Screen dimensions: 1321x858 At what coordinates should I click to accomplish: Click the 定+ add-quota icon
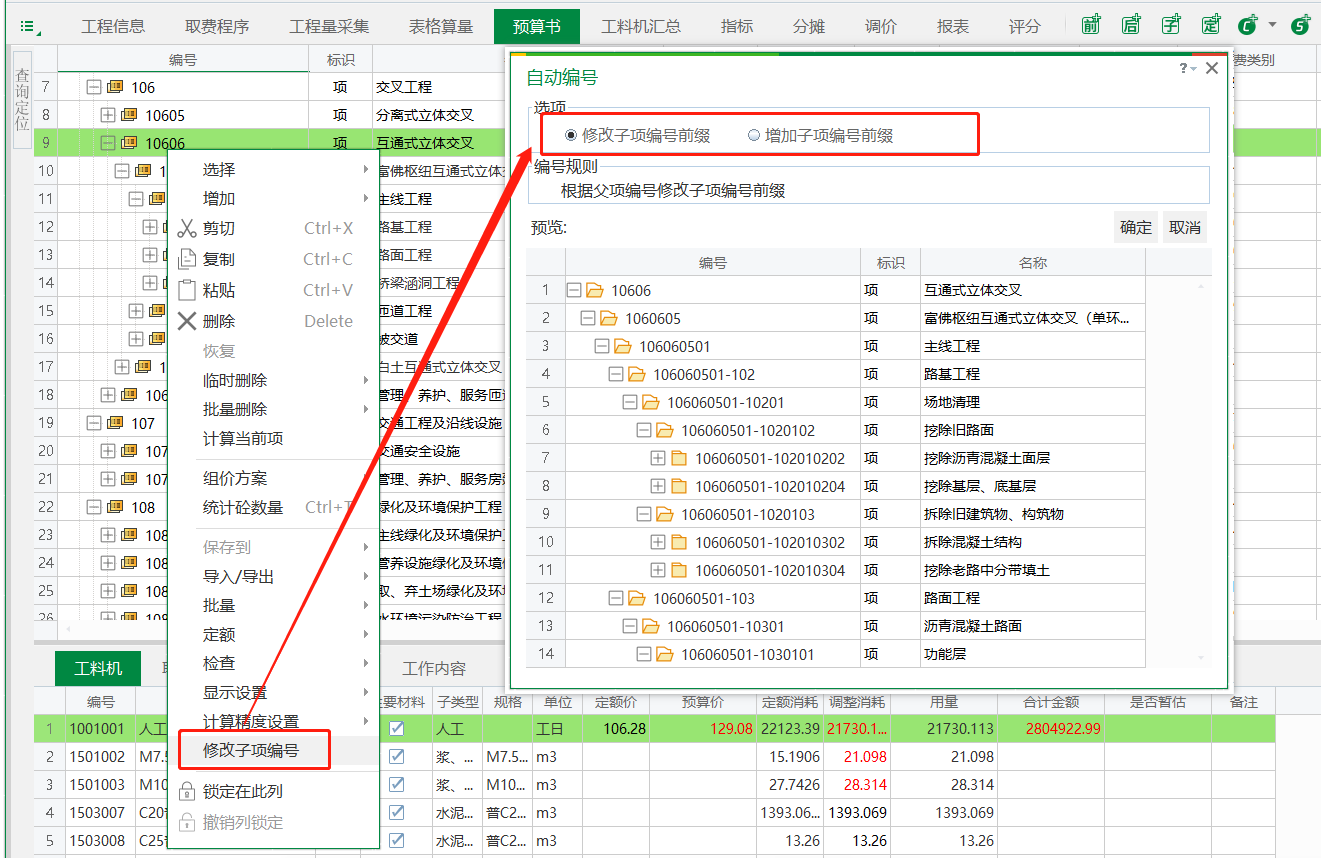(1211, 25)
